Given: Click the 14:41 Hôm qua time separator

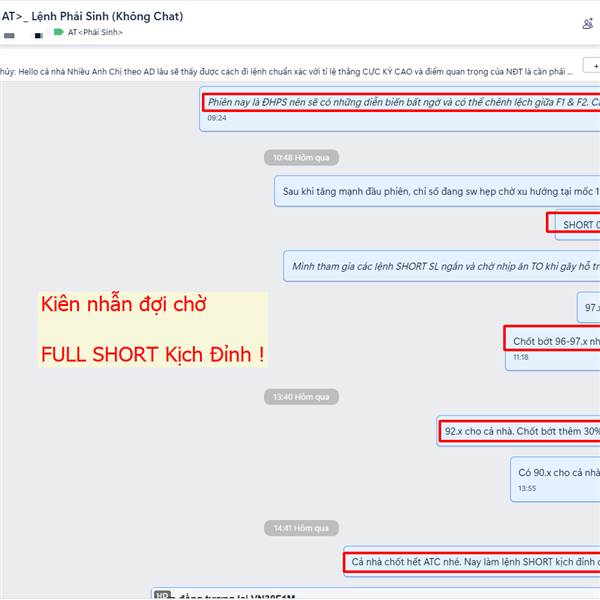Looking at the screenshot, I should point(301,528).
